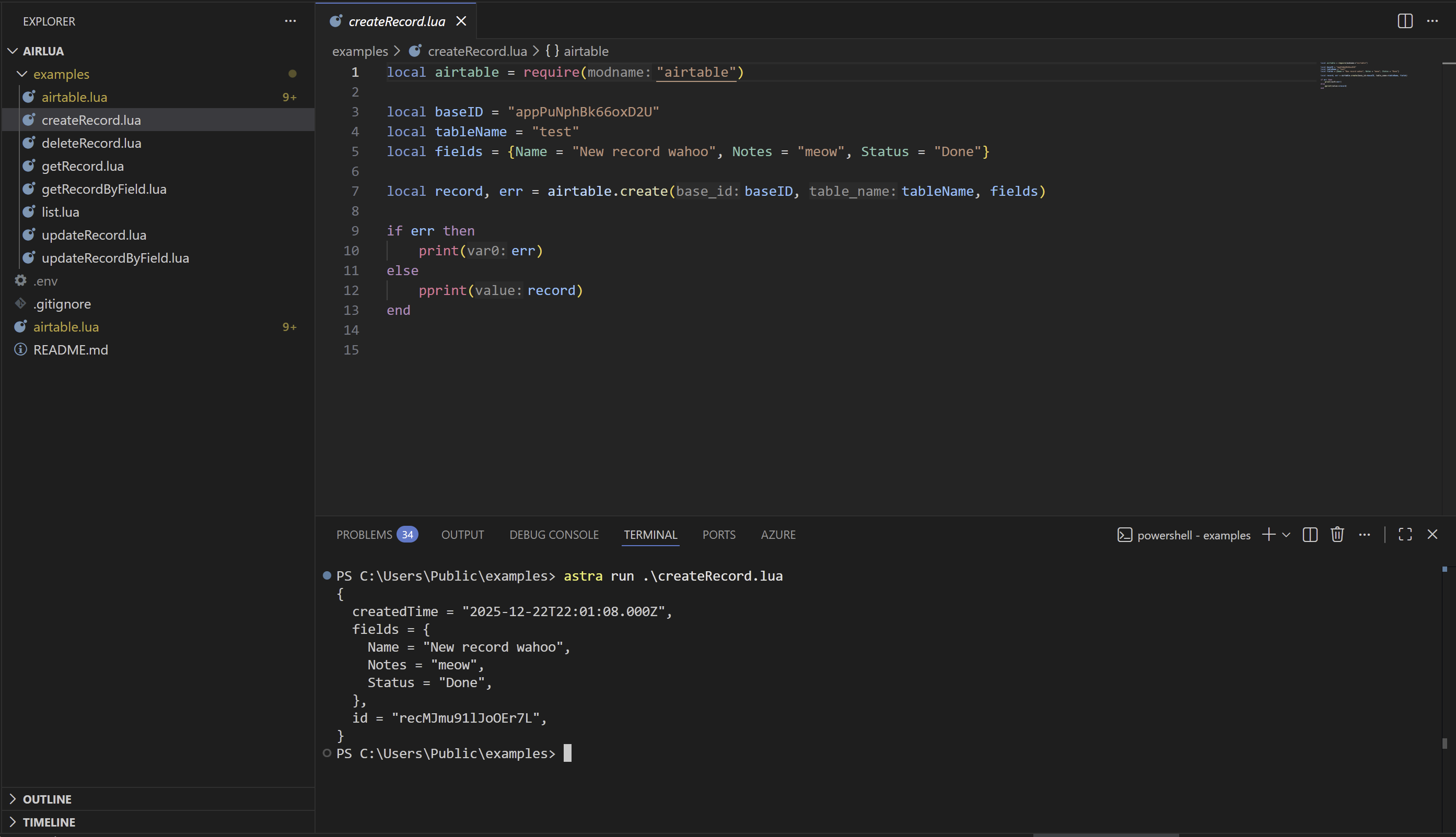The width and height of the screenshot is (1456, 837).
Task: Open Explorer views and more actions ellipsis
Action: (290, 21)
